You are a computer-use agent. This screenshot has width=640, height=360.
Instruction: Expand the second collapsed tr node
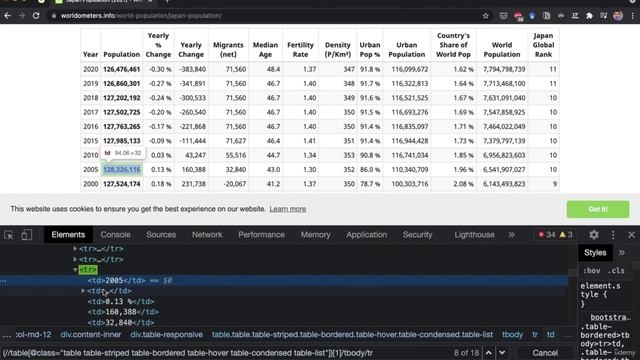(x=75, y=259)
